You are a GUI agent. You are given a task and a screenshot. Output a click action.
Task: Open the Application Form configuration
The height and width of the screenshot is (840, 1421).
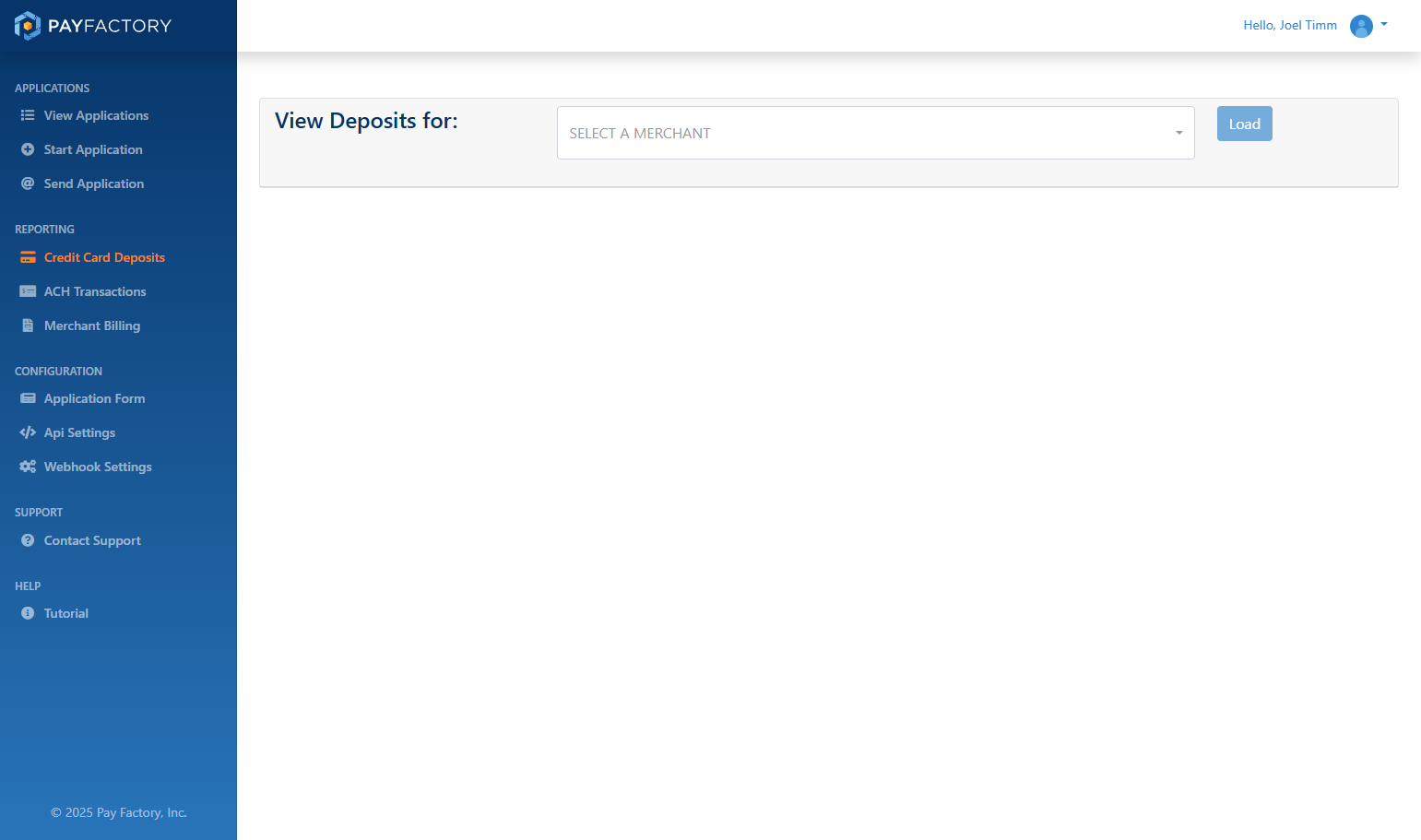point(94,398)
